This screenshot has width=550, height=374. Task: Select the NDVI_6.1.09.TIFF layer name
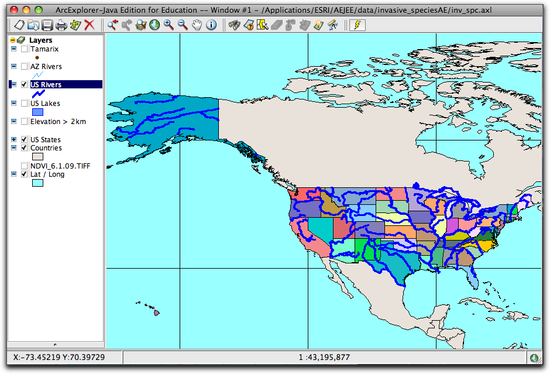point(60,166)
